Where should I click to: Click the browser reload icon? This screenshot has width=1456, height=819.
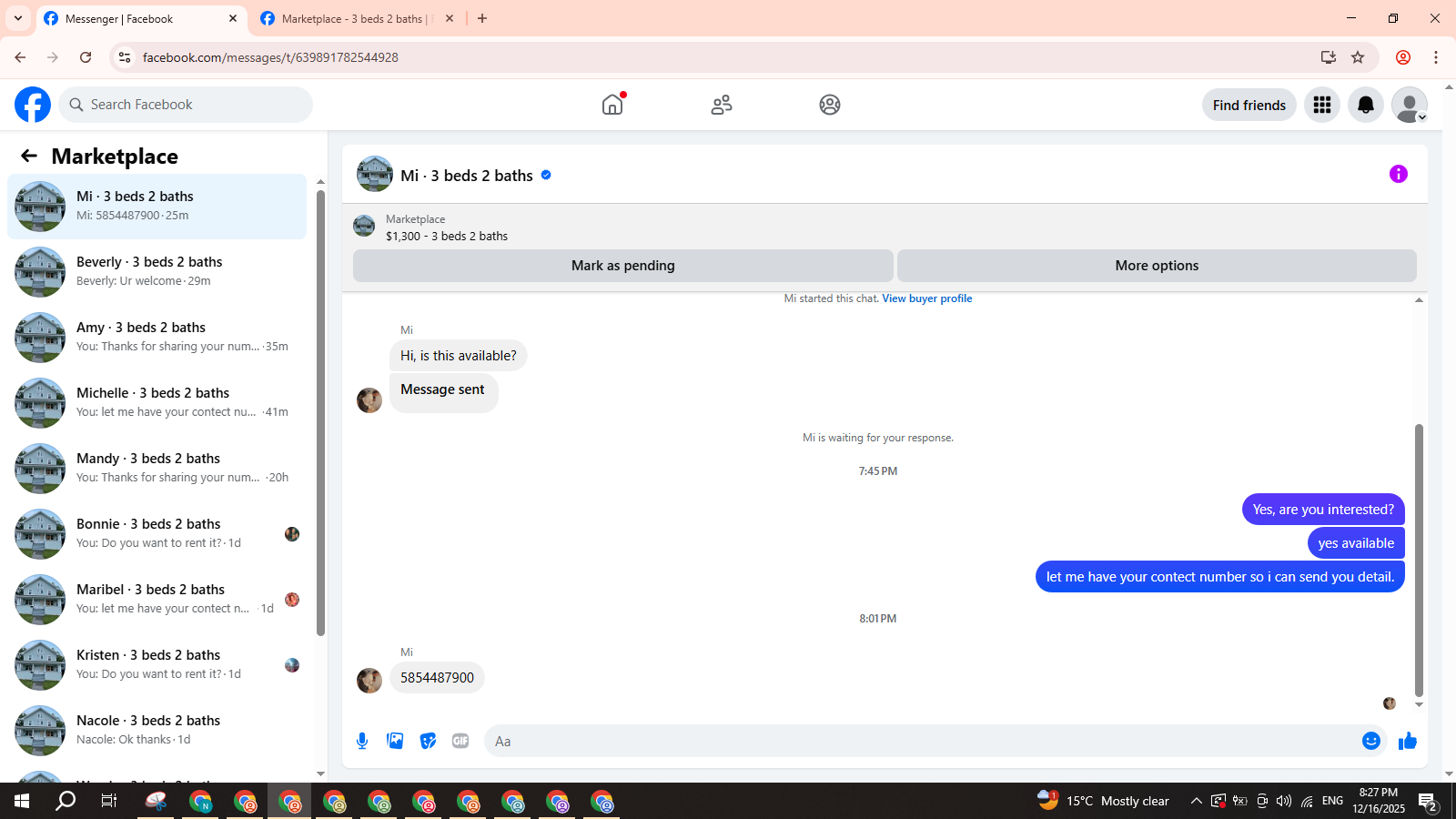click(x=86, y=57)
